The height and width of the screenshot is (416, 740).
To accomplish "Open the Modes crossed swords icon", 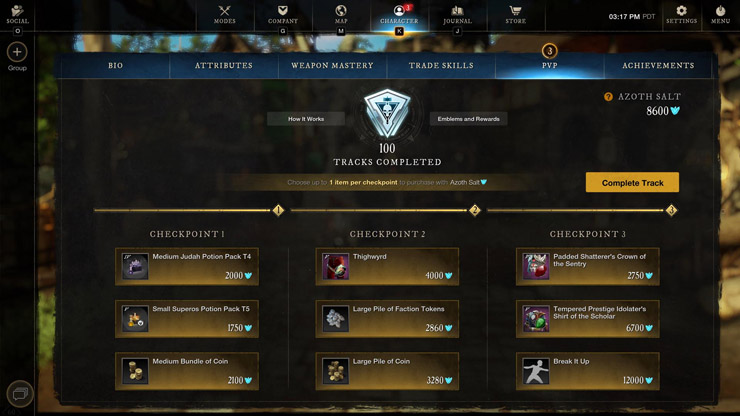I will tap(225, 10).
